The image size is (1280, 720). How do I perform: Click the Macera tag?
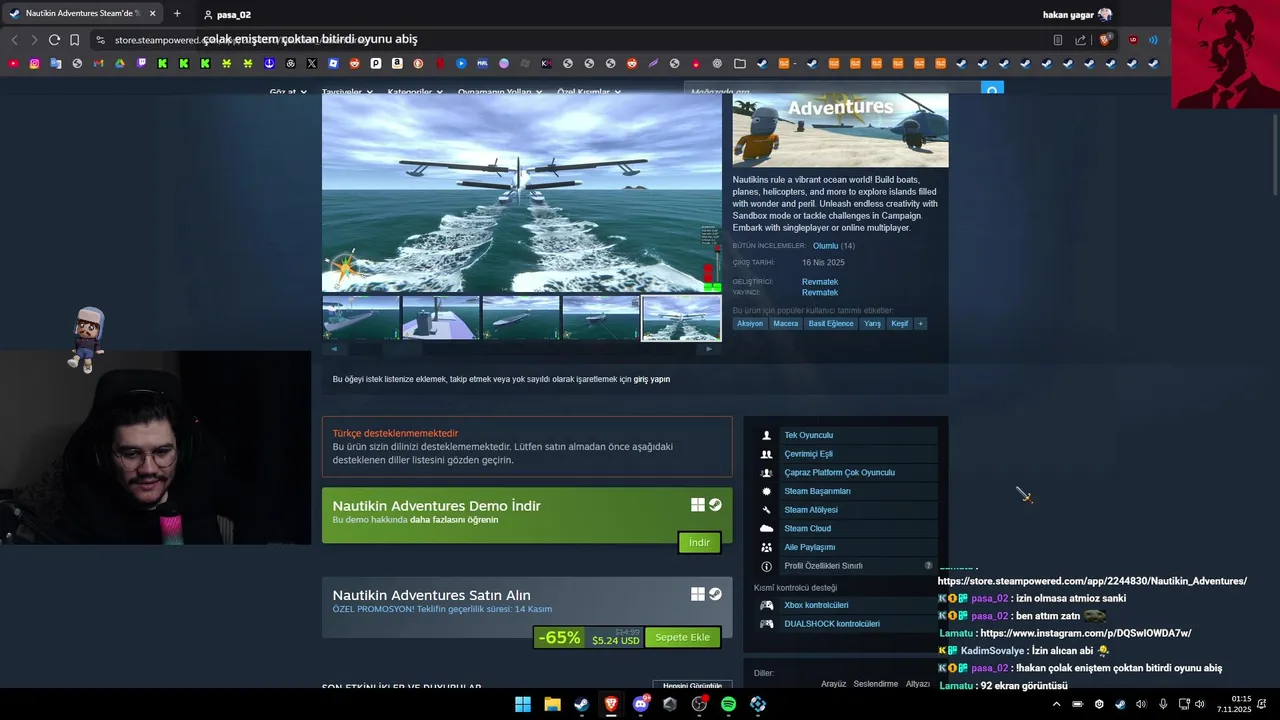pyautogui.click(x=786, y=323)
